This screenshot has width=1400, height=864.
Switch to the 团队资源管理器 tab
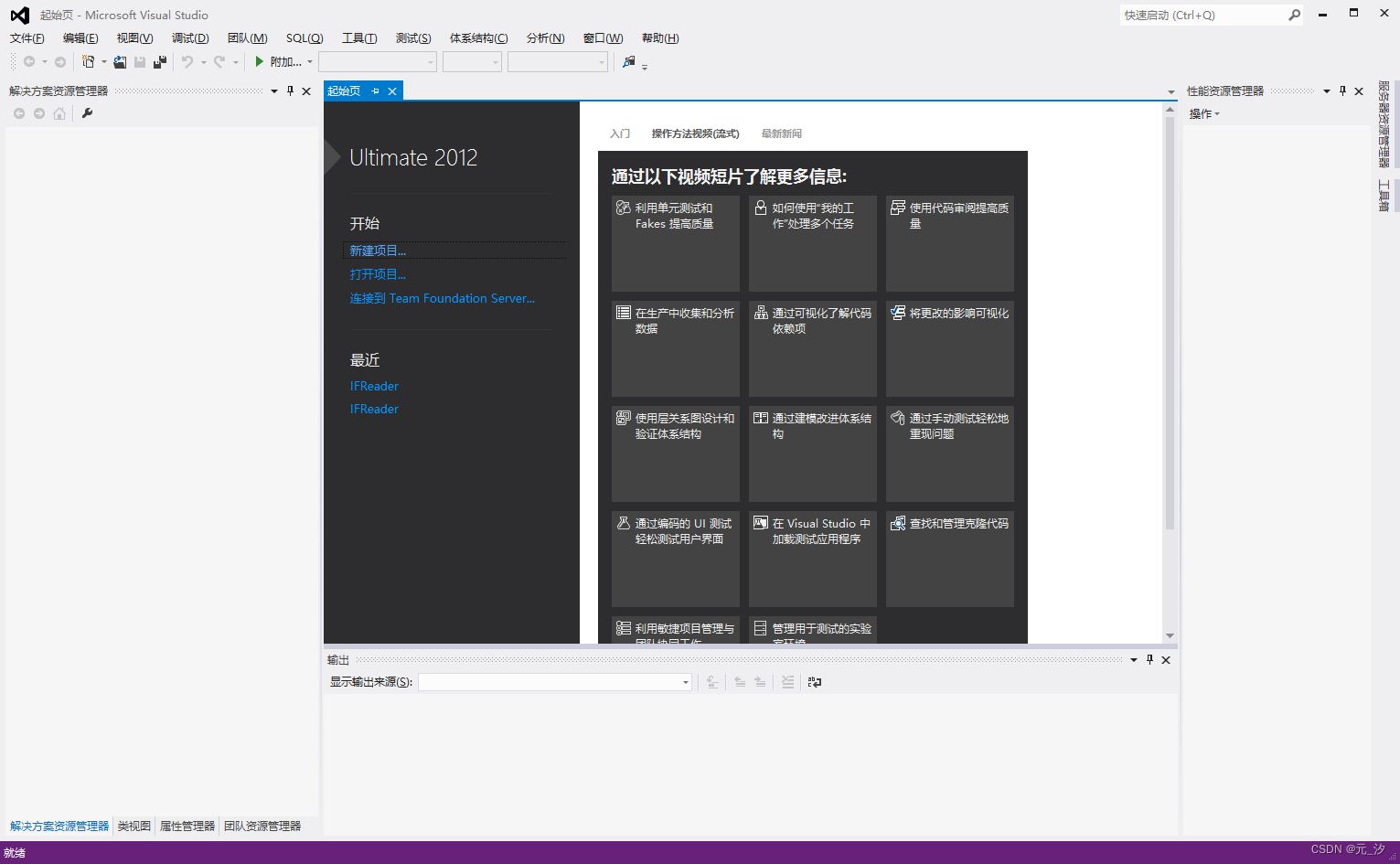tap(262, 826)
